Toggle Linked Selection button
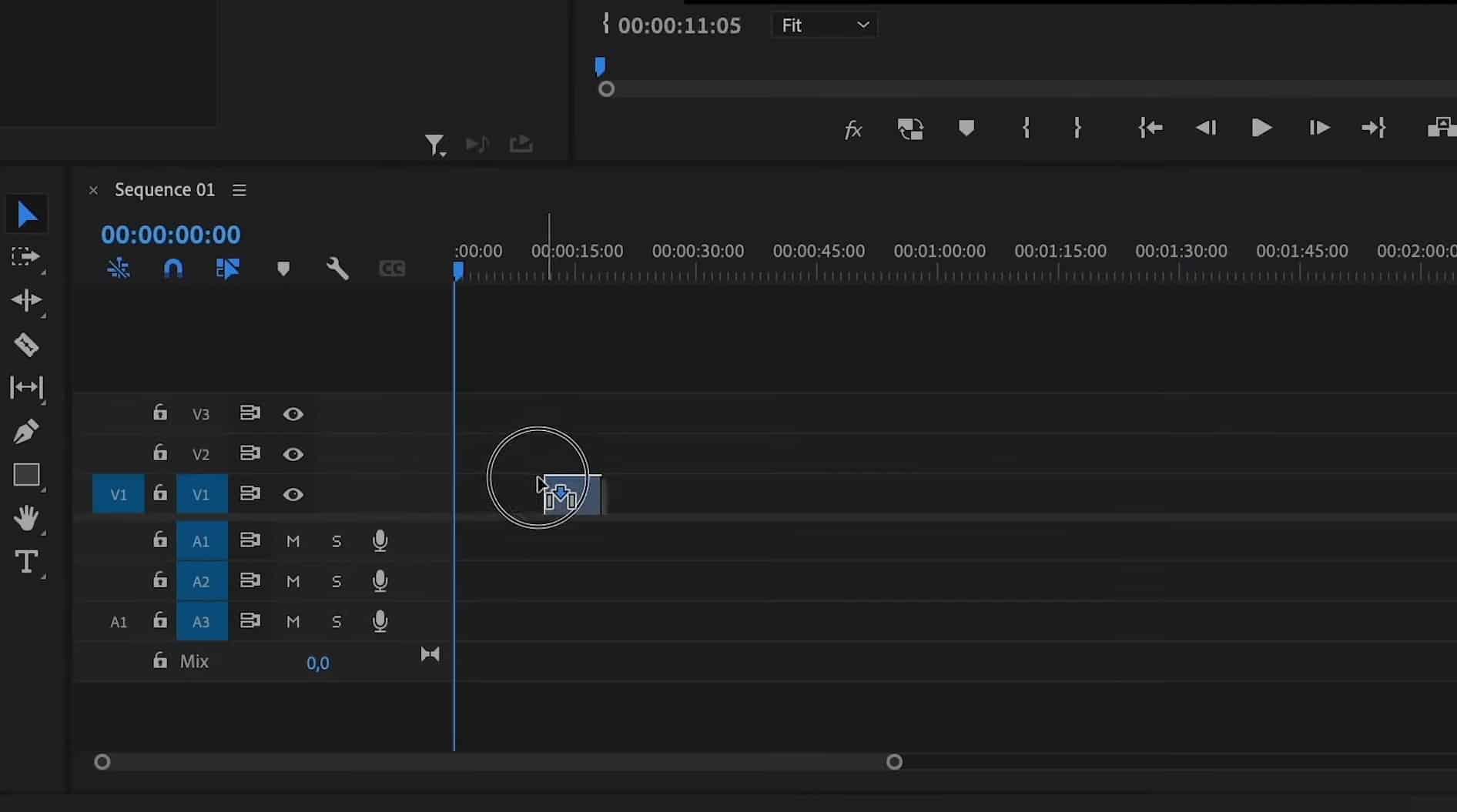The image size is (1457, 812). point(228,269)
